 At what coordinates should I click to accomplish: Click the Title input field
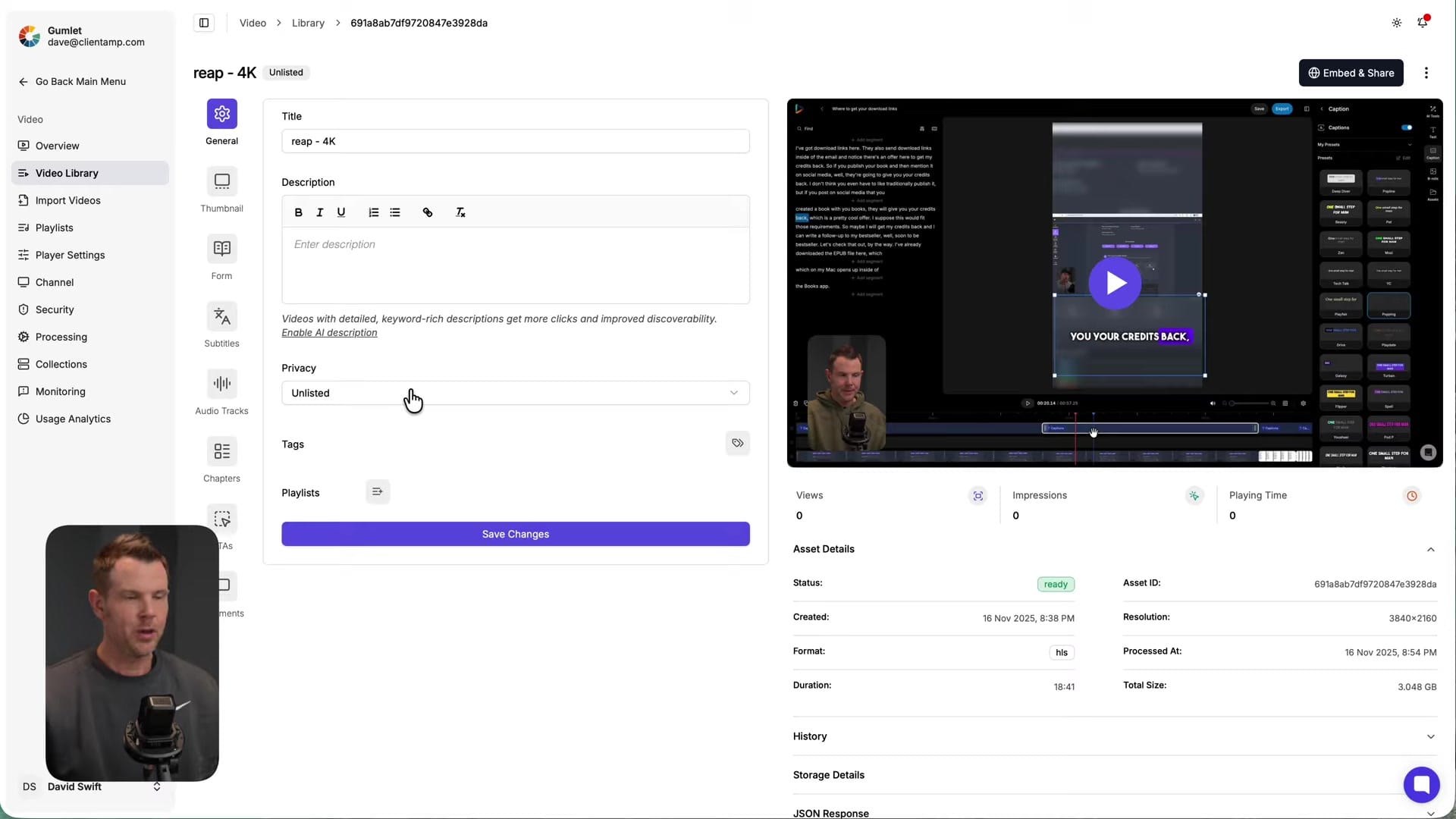pos(515,141)
